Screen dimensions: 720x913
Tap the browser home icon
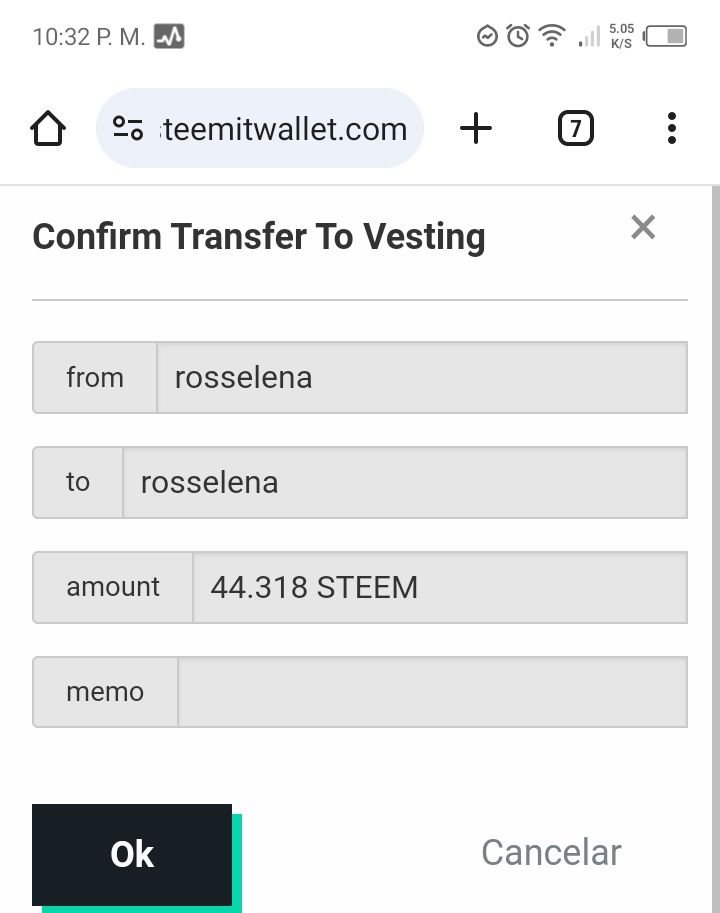(x=48, y=128)
